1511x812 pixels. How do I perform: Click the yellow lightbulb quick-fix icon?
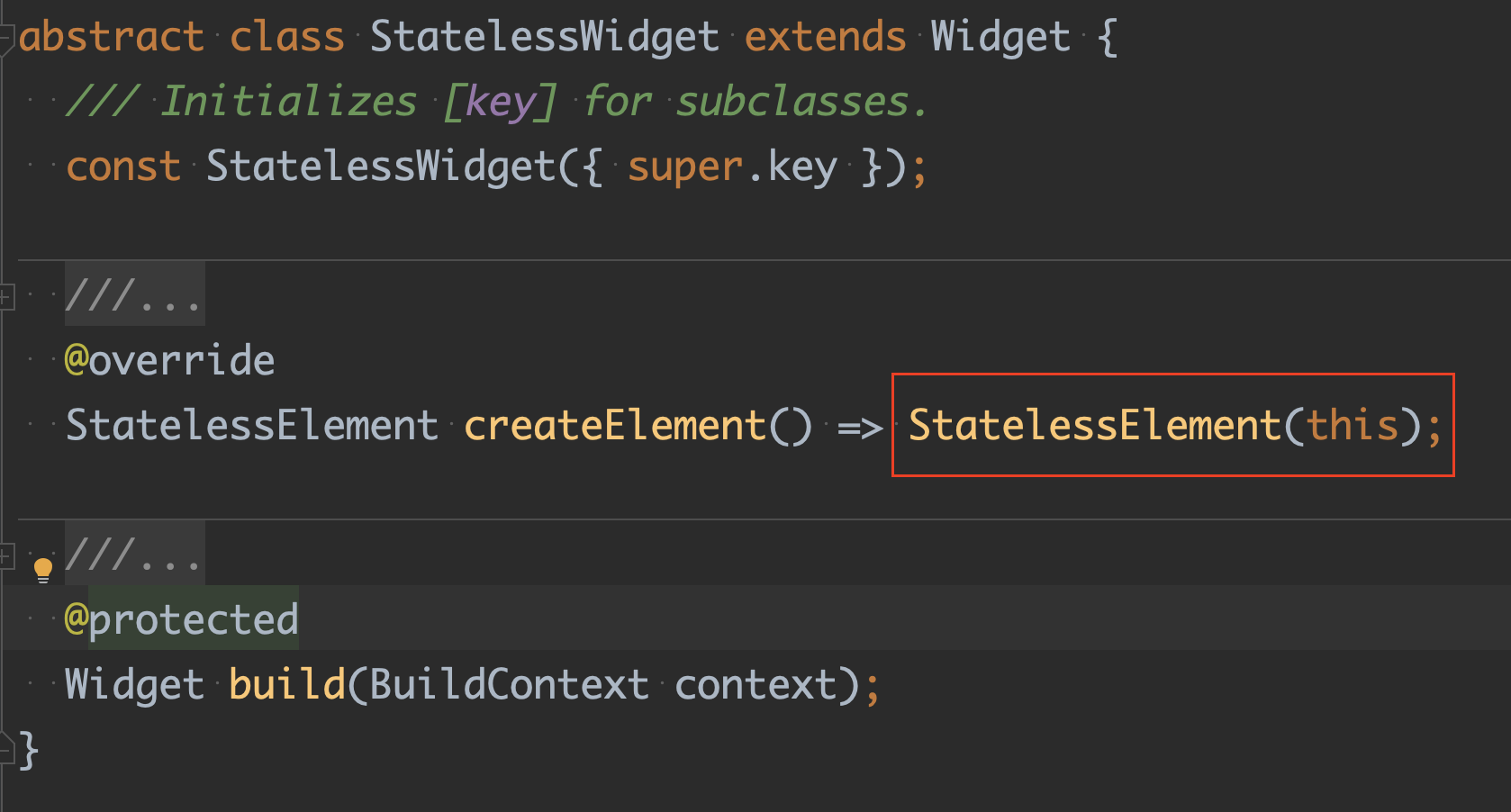pyautogui.click(x=42, y=570)
